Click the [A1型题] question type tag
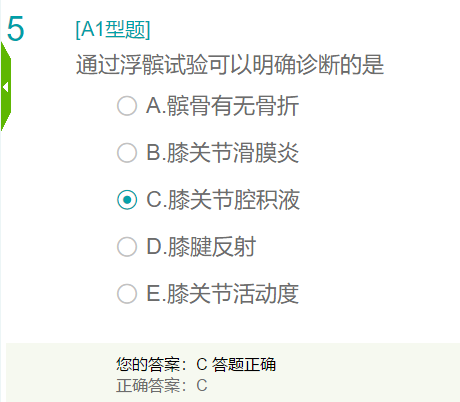This screenshot has height=402, width=460. (x=113, y=30)
